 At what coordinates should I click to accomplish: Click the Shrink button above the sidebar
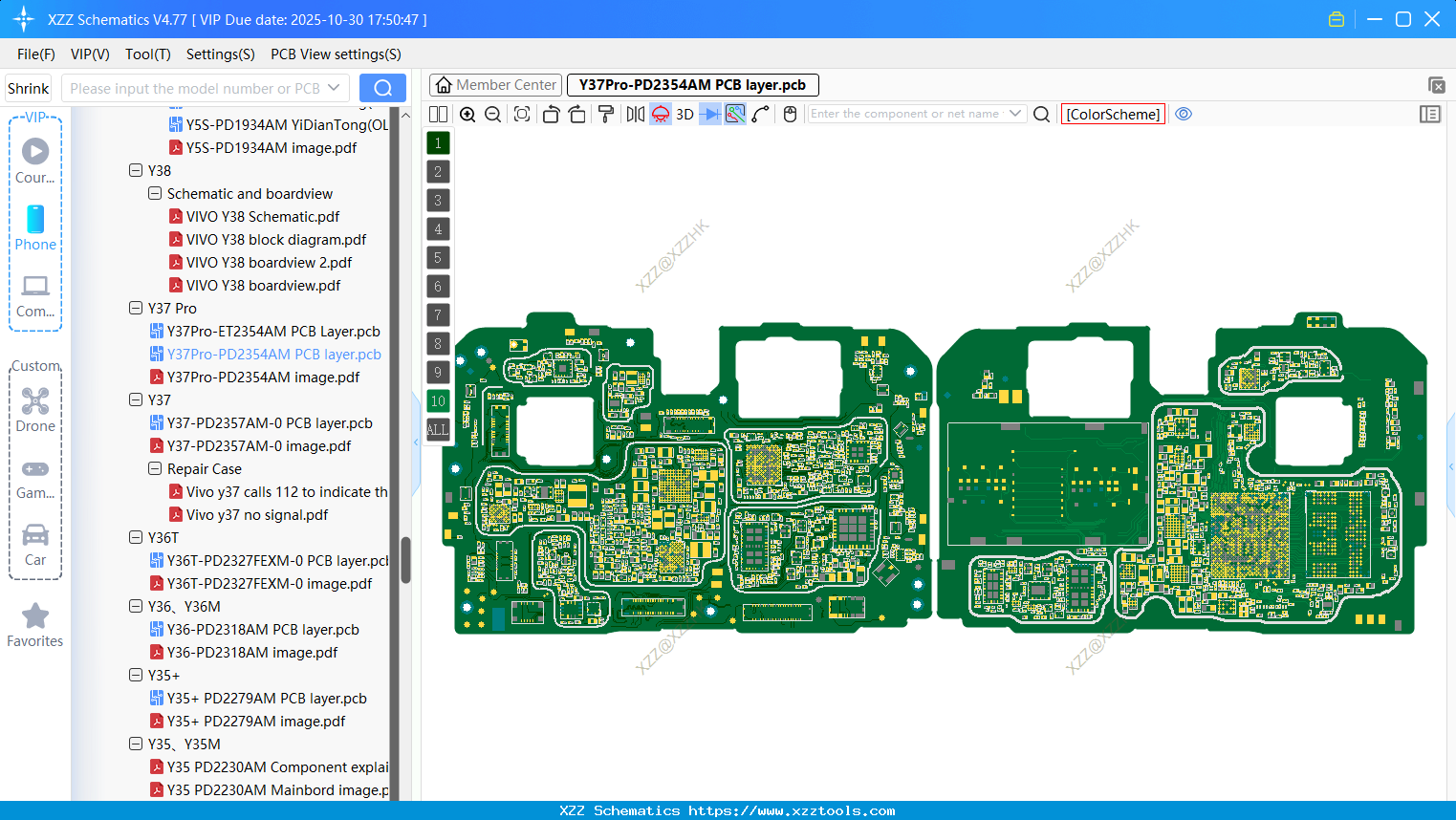(28, 88)
